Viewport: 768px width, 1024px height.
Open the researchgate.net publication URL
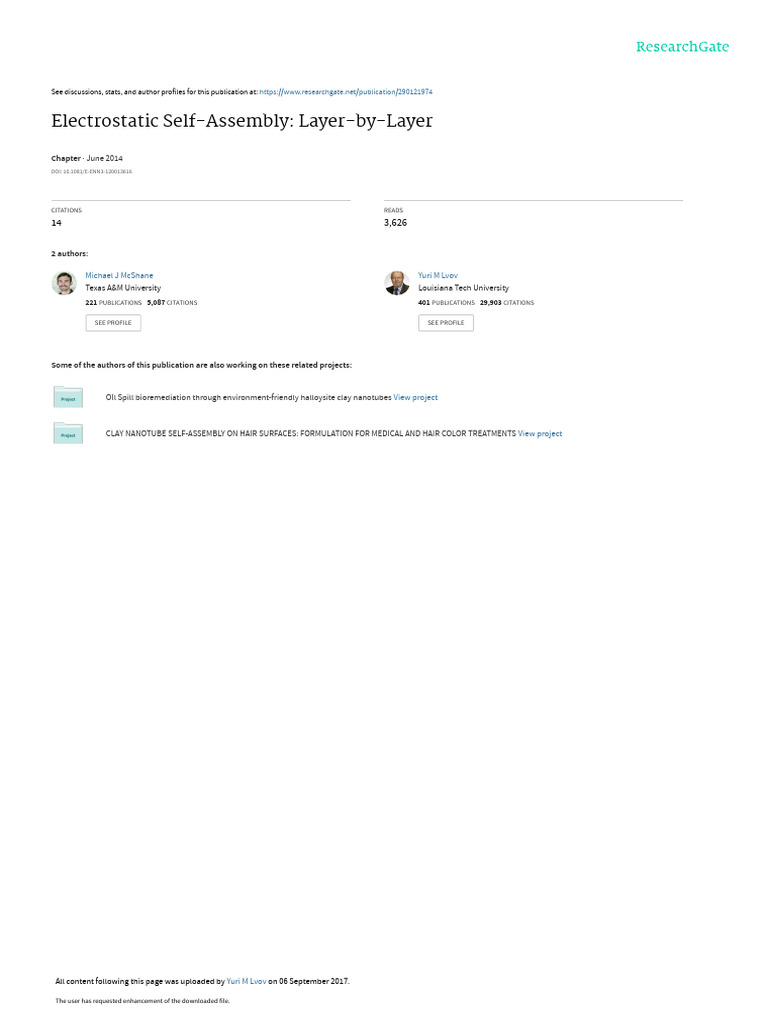345,92
